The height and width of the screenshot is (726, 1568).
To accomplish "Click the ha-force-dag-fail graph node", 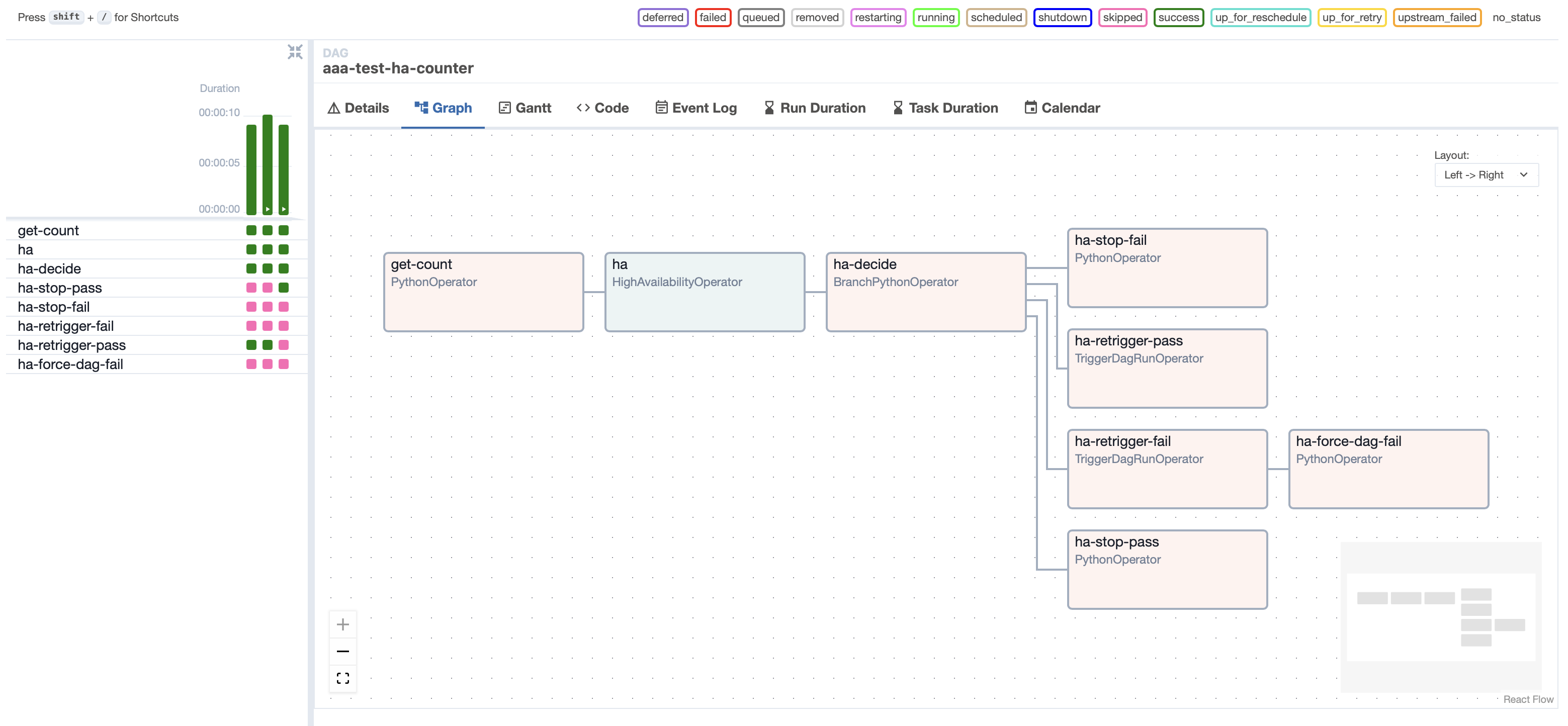I will 1388,469.
